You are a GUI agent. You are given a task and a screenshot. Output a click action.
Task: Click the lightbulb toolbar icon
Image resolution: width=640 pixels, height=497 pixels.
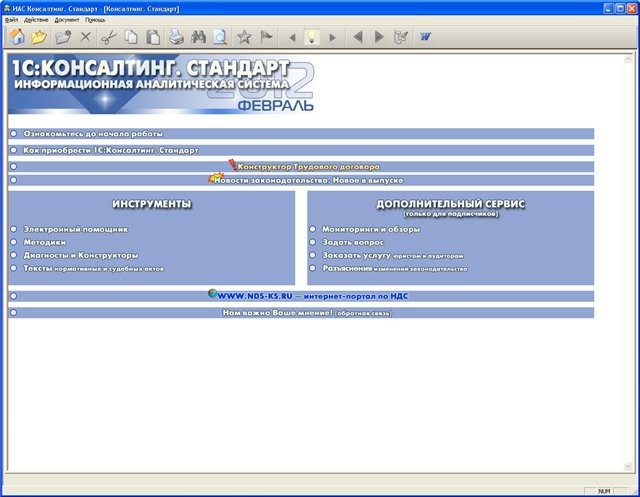(312, 37)
